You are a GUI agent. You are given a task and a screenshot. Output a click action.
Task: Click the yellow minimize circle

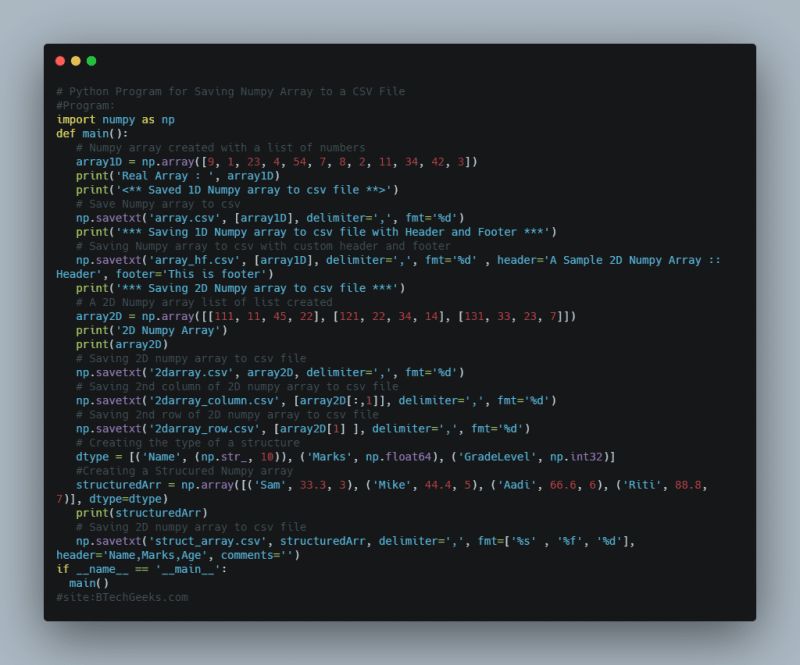(x=75, y=60)
